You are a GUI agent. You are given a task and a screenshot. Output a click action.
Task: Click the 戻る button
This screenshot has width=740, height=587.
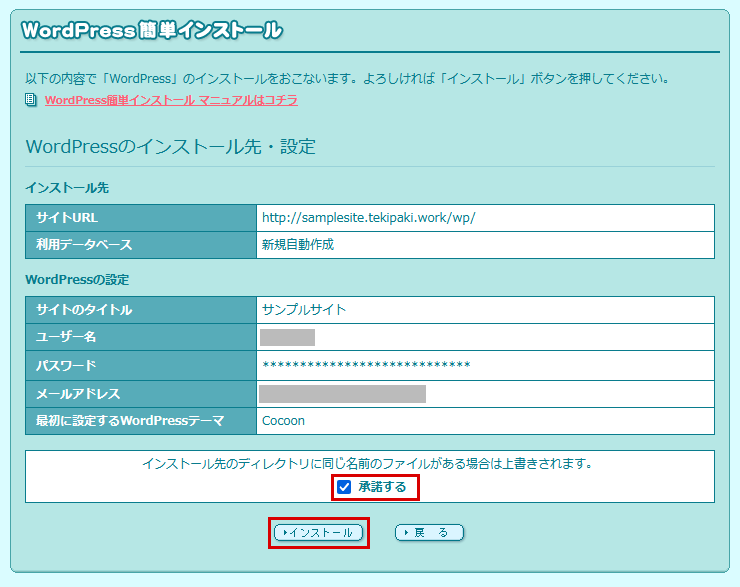pyautogui.click(x=430, y=533)
